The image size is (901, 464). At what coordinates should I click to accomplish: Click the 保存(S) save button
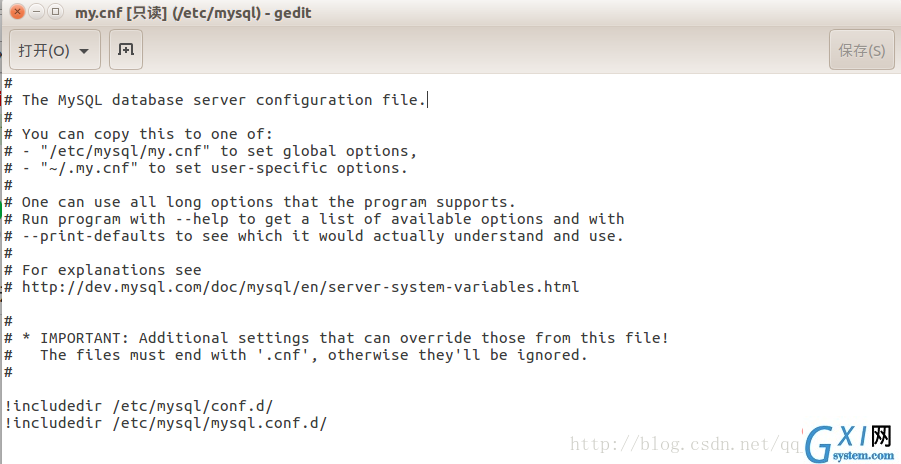[861, 50]
